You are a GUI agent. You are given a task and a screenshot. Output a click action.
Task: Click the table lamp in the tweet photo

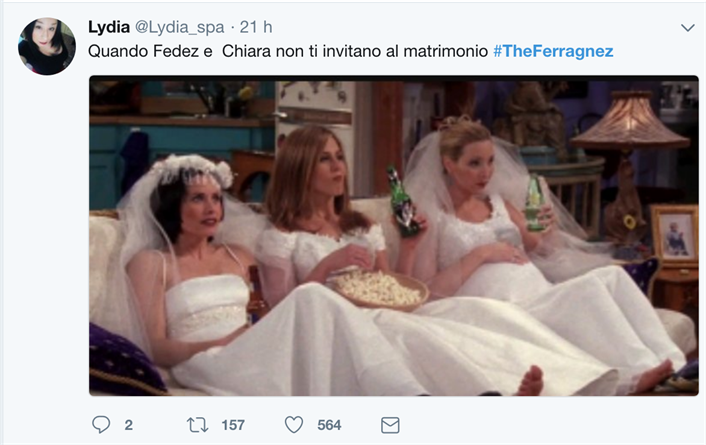click(629, 167)
